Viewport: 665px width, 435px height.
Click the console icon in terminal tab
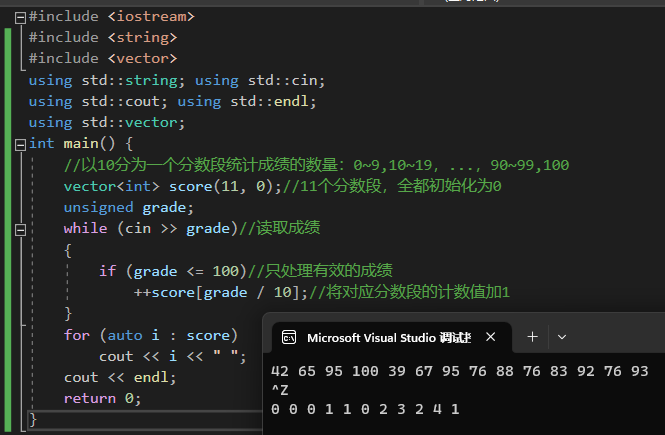pyautogui.click(x=289, y=337)
